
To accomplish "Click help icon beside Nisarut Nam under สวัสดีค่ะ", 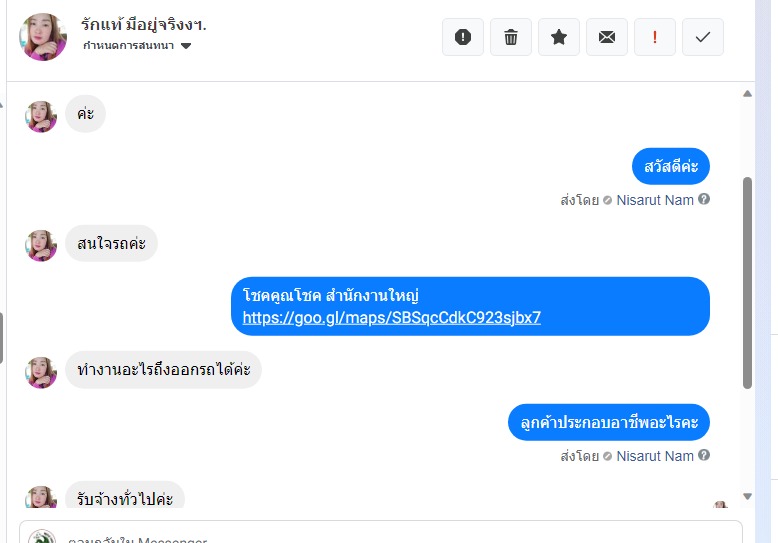I will pos(704,199).
